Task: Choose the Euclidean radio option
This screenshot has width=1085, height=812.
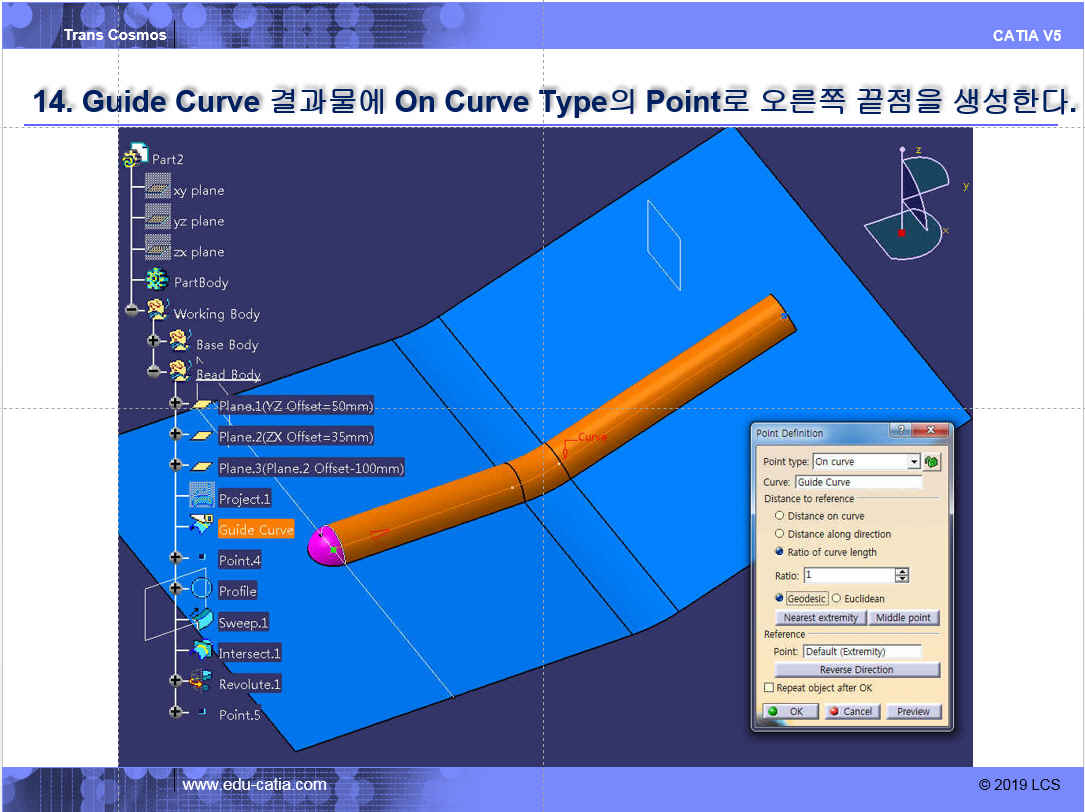Action: click(837, 598)
